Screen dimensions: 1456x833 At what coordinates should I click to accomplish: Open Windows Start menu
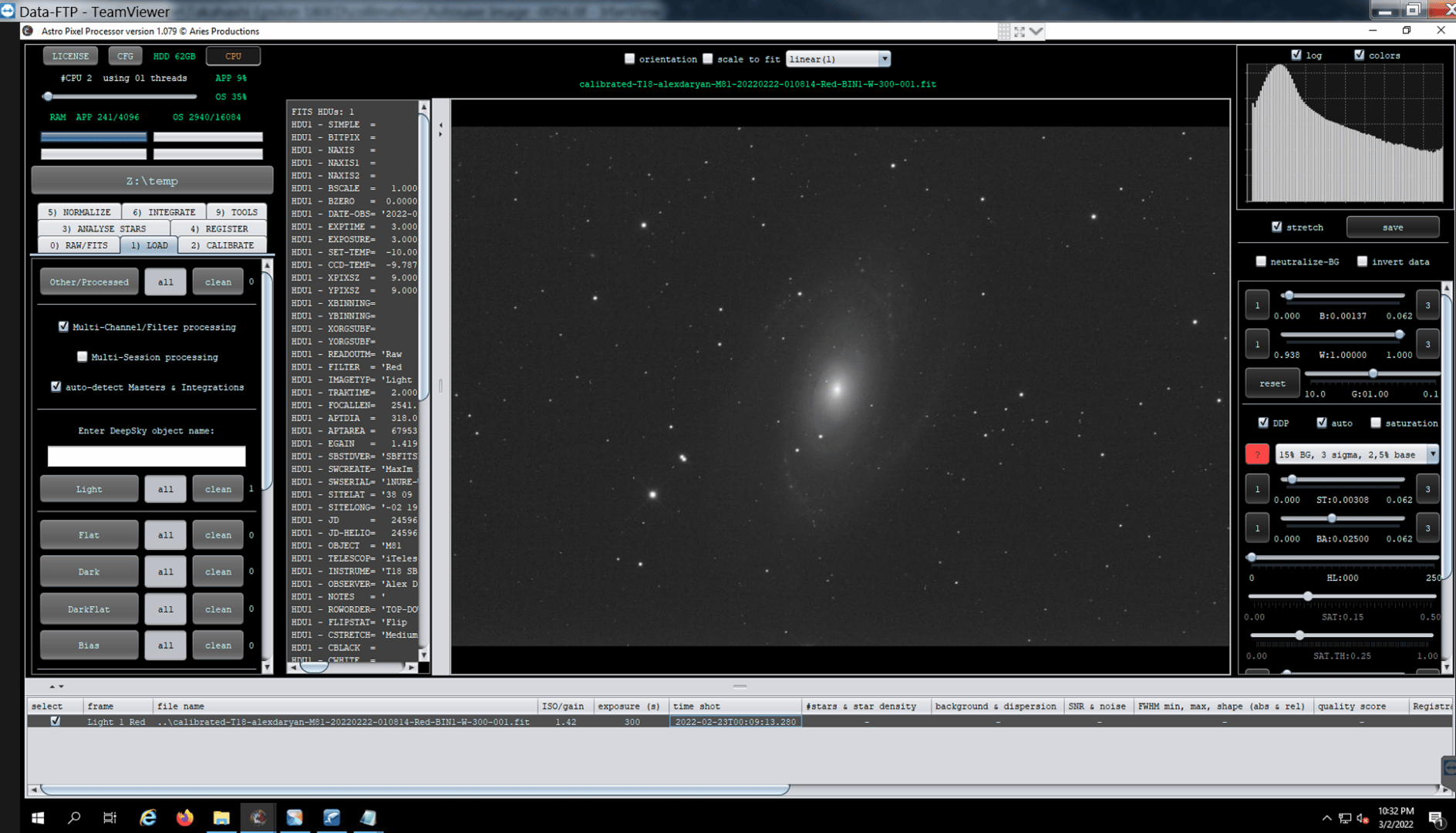[x=37, y=818]
